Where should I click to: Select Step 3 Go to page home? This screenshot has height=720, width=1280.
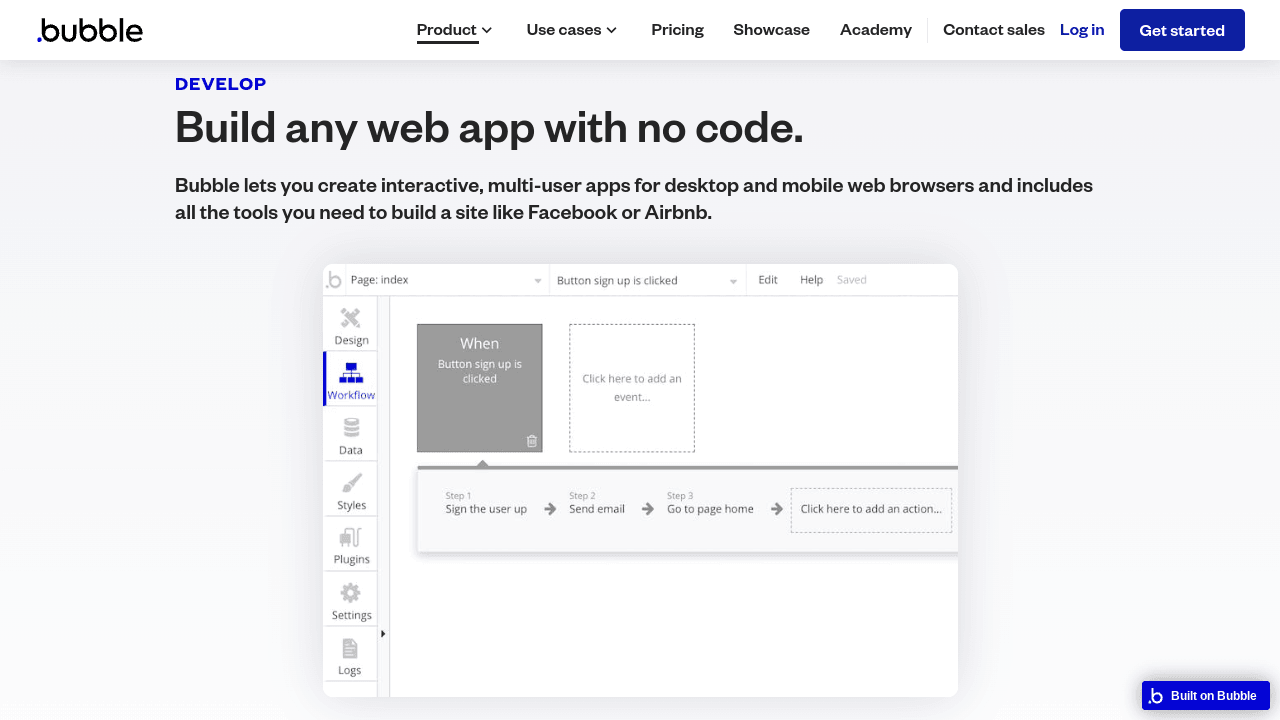pos(711,503)
